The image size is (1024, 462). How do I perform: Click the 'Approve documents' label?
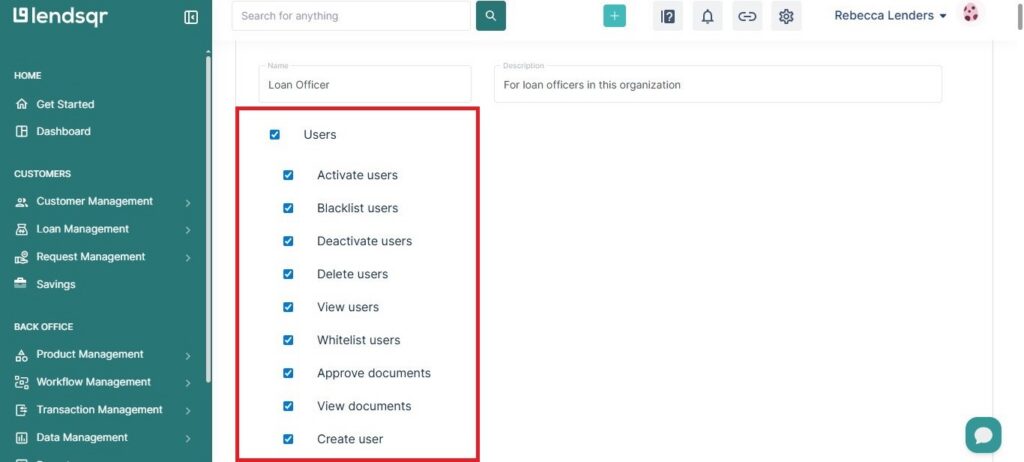pos(374,373)
